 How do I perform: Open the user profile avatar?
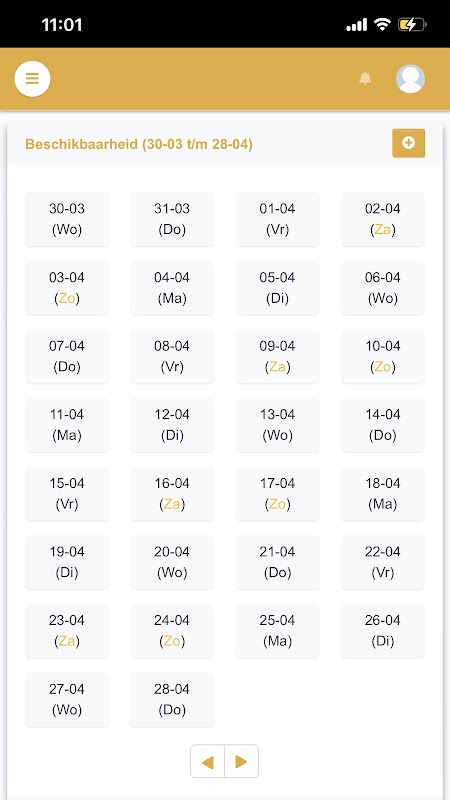point(410,79)
